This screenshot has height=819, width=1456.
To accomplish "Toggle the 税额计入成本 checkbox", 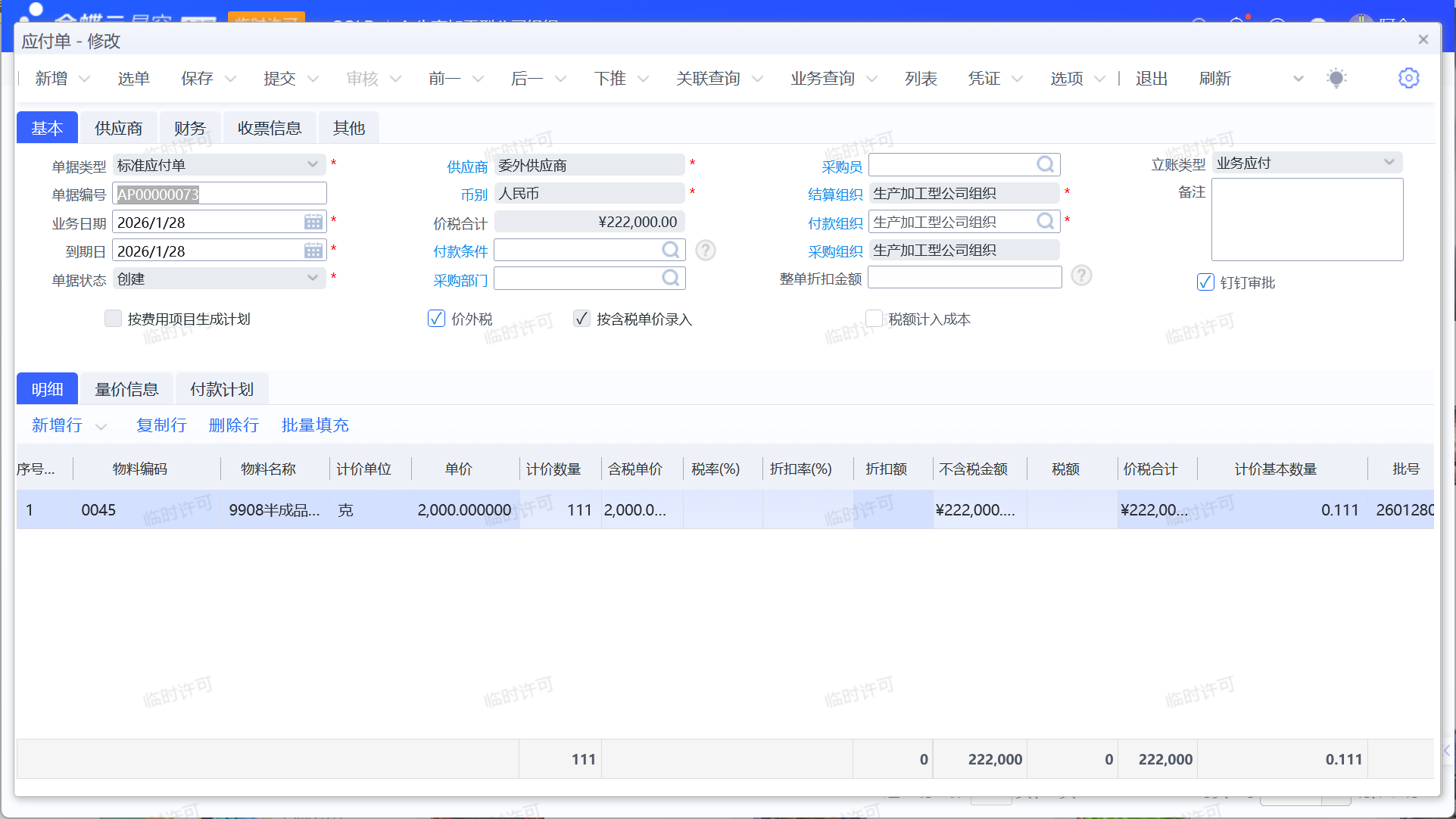I will click(874, 319).
